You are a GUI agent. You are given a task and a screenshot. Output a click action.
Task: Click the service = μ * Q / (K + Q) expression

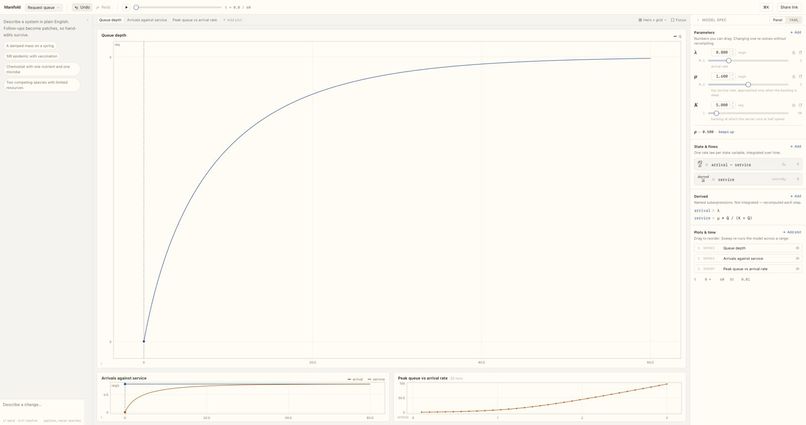point(723,218)
